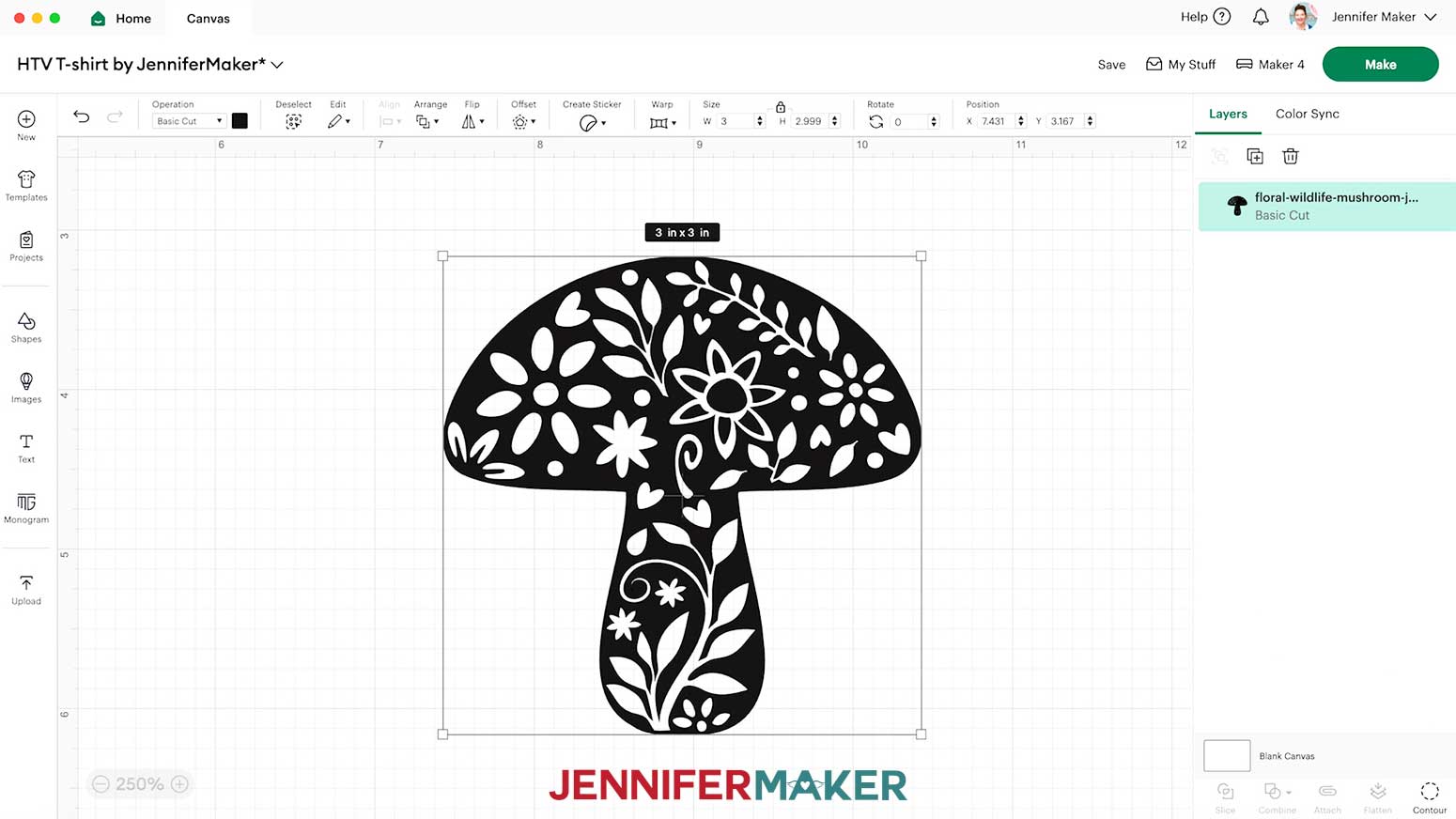Click the Deselect icon
This screenshot has width=1456, height=819.
coord(293,122)
